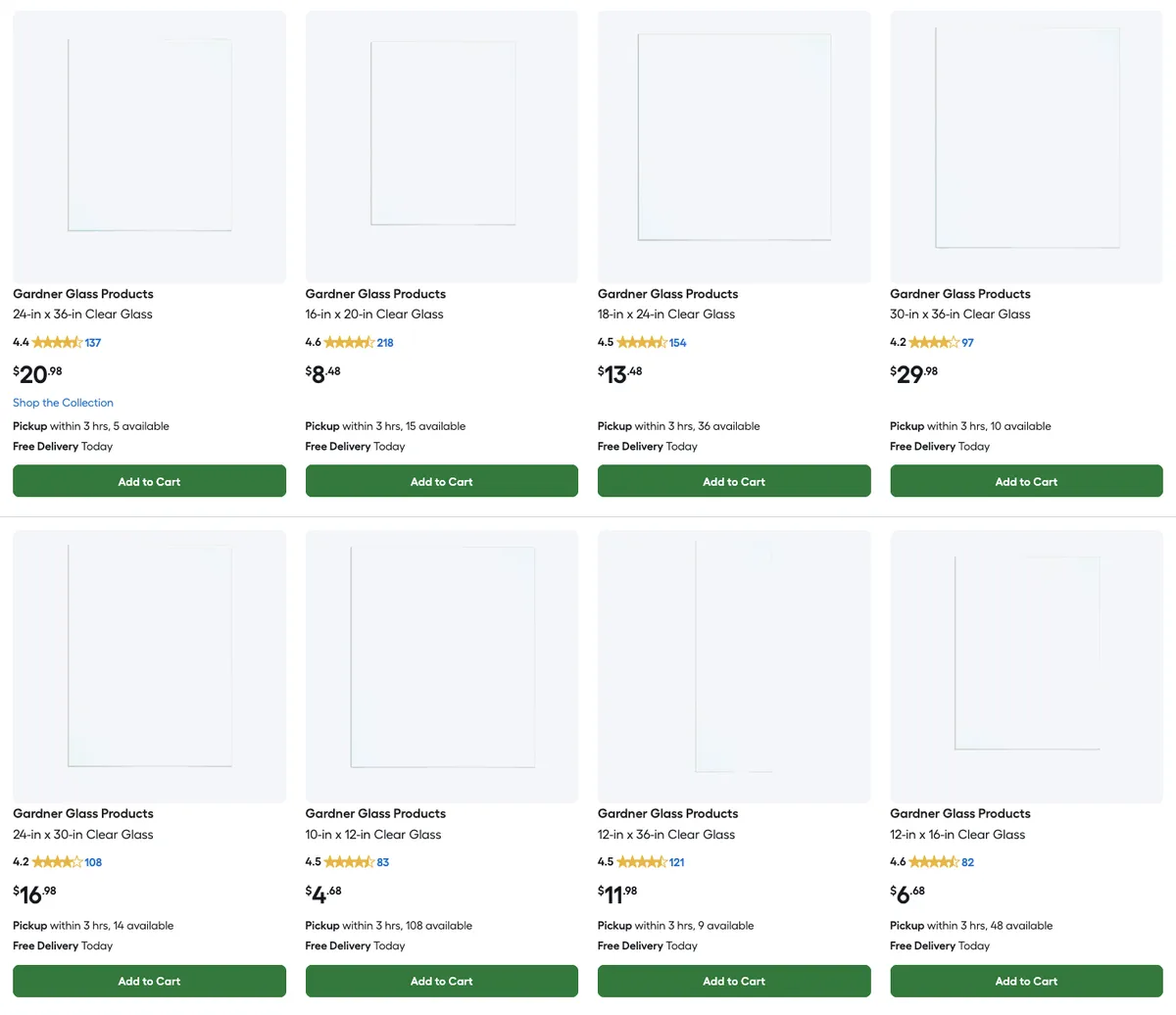Open the 18-in x 24-in Clear Glass product title
This screenshot has width=1176, height=1015.
click(x=665, y=314)
